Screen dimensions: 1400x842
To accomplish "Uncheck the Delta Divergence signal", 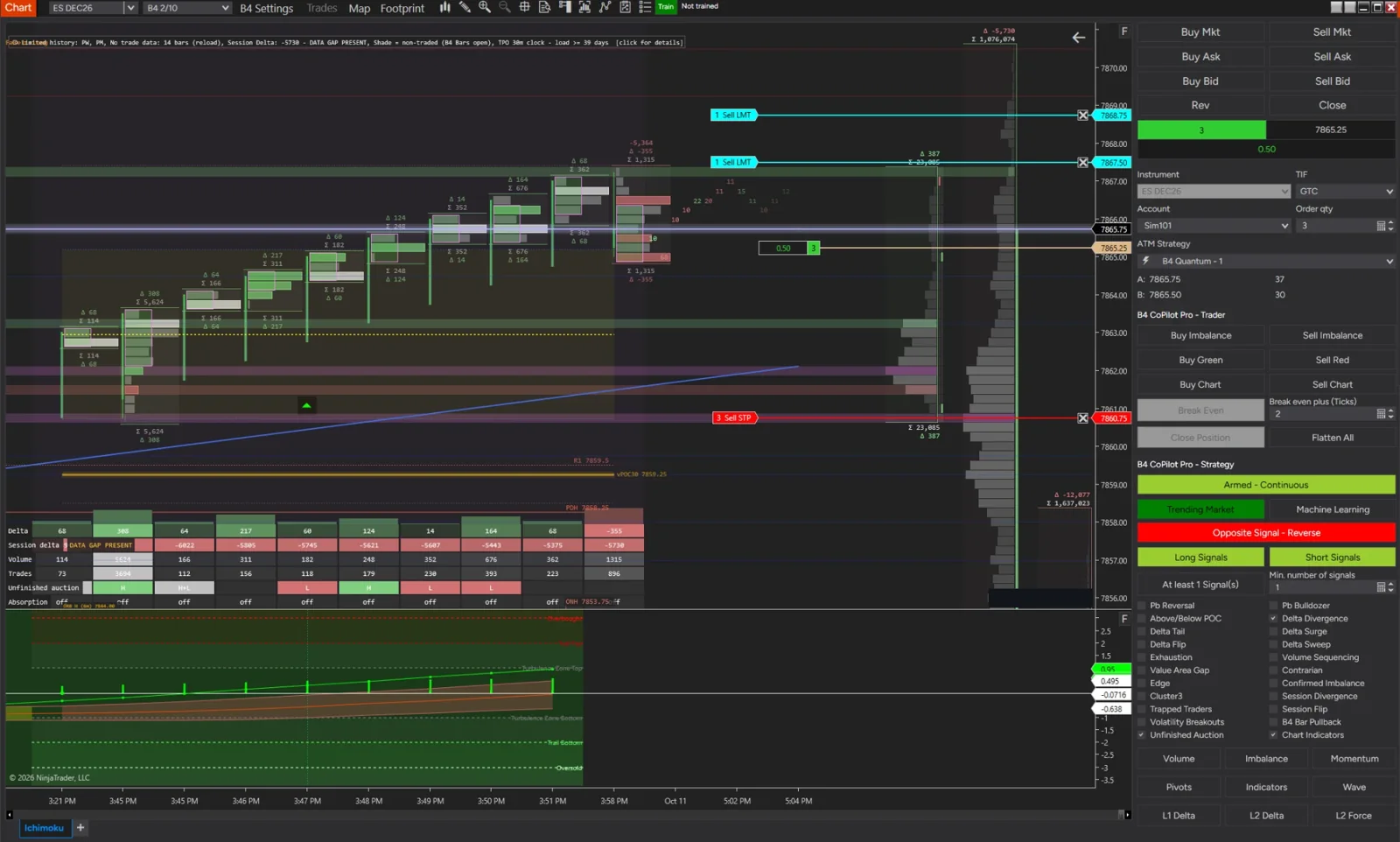I will click(x=1273, y=619).
